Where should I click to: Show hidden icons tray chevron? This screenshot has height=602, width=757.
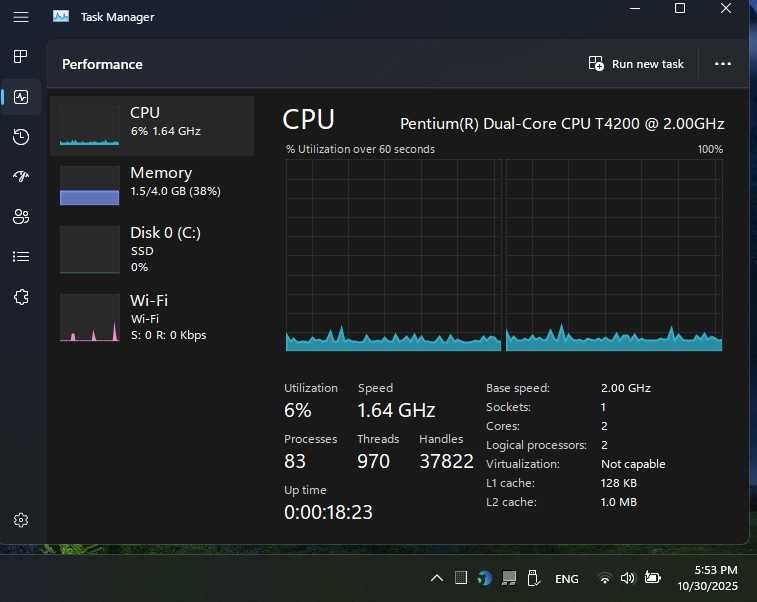(436, 578)
